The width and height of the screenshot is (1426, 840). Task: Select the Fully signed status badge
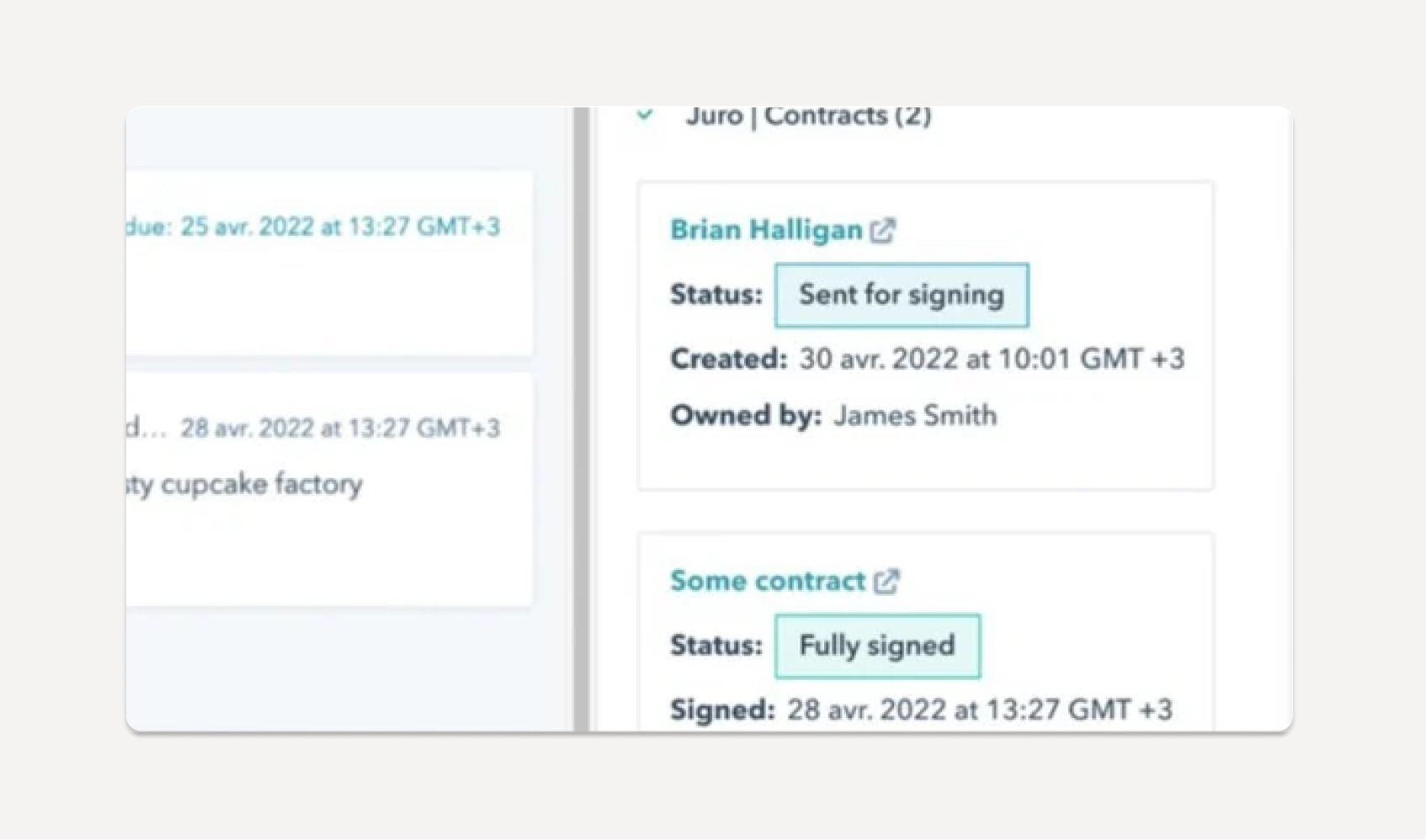[876, 646]
